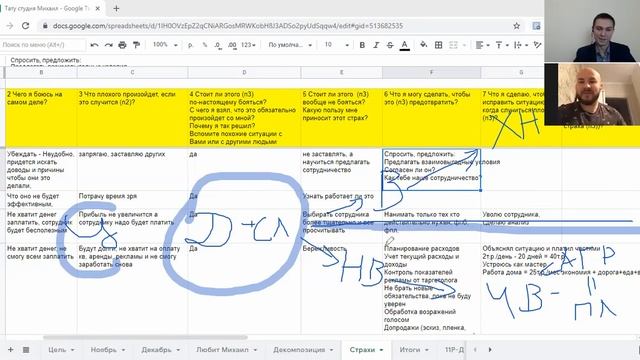Select cell 'Уволю сотрудника'
This screenshot has height=360, width=640.
[x=521, y=226]
